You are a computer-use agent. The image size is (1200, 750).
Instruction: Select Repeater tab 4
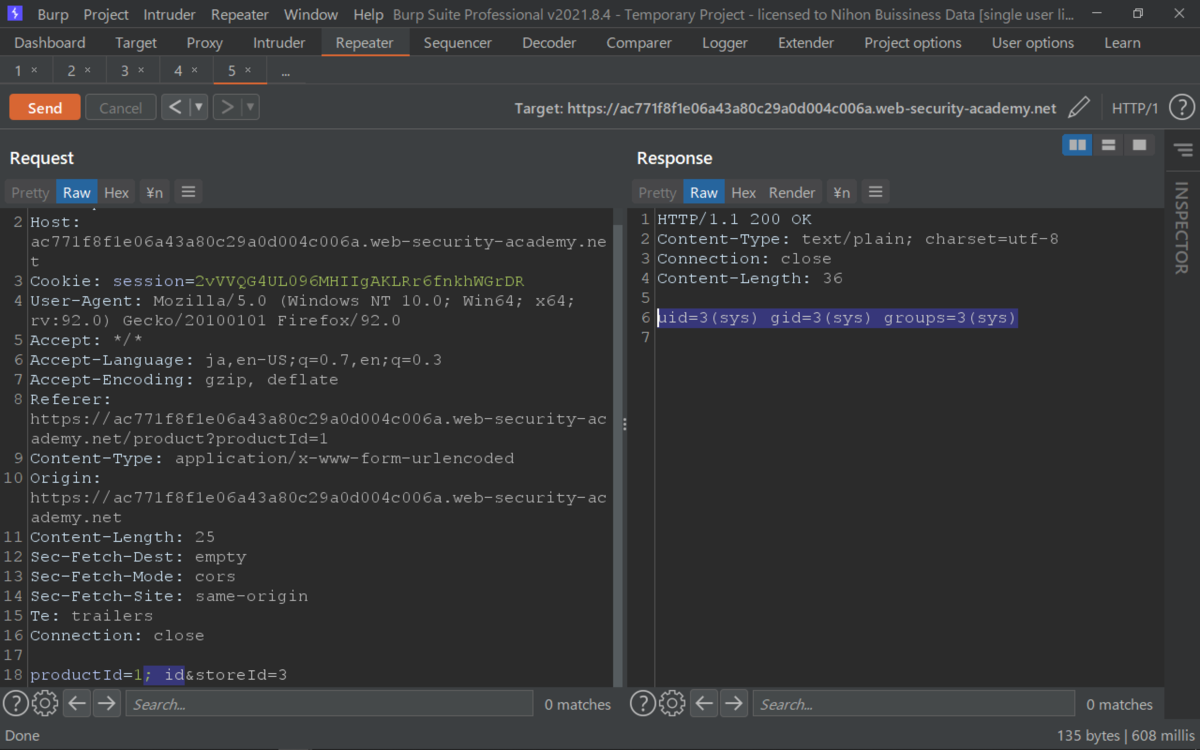[178, 71]
